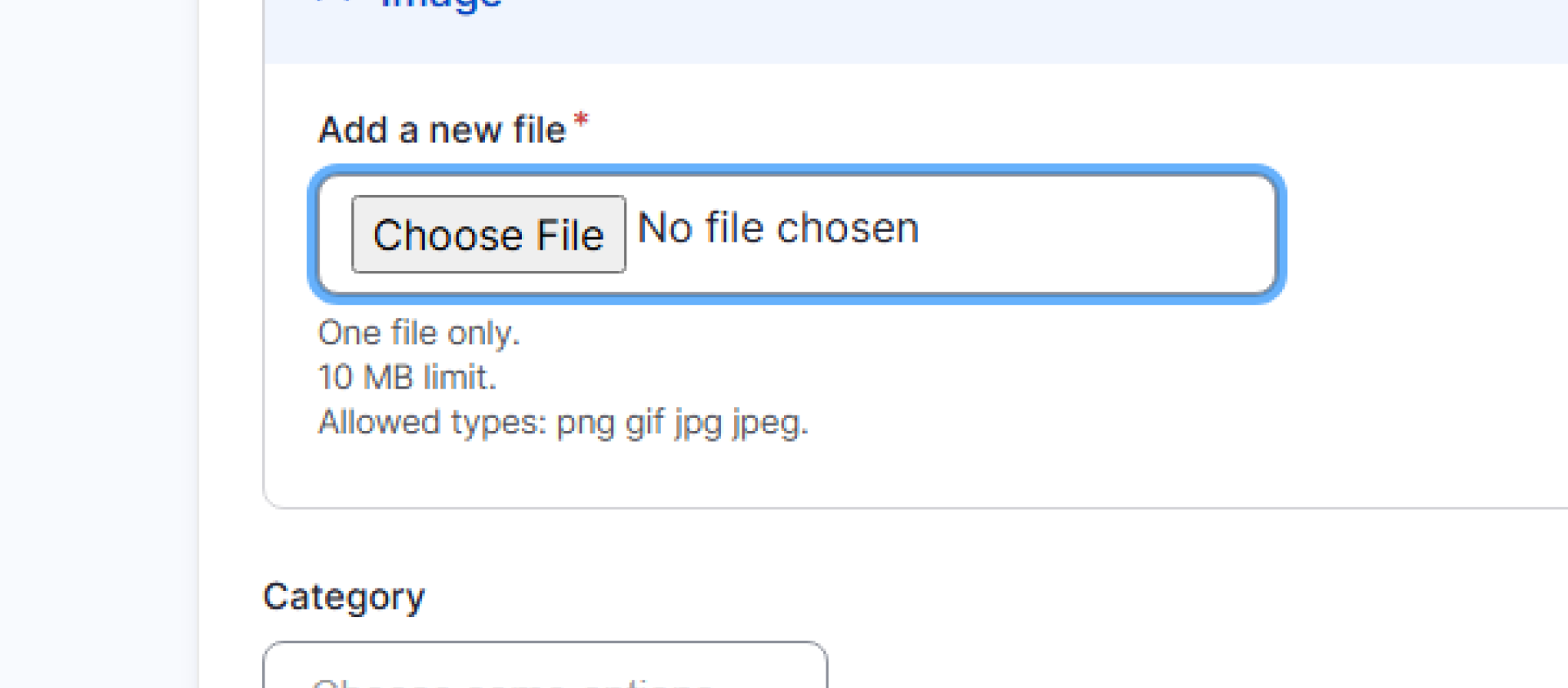Viewport: 1568px width, 688px height.
Task: Click the word 'png' in the allowed types
Action: pos(585,424)
